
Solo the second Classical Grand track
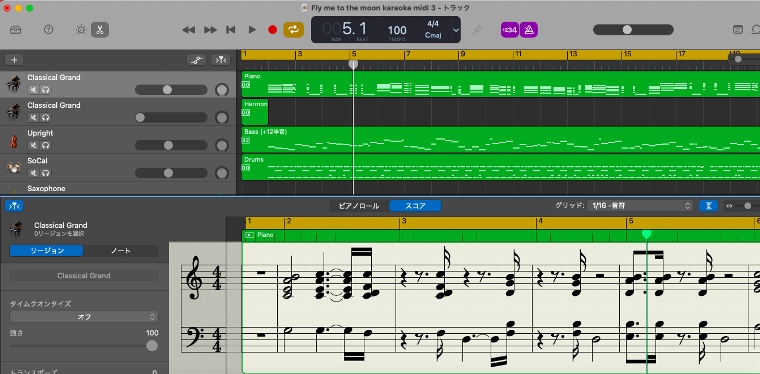(46, 118)
